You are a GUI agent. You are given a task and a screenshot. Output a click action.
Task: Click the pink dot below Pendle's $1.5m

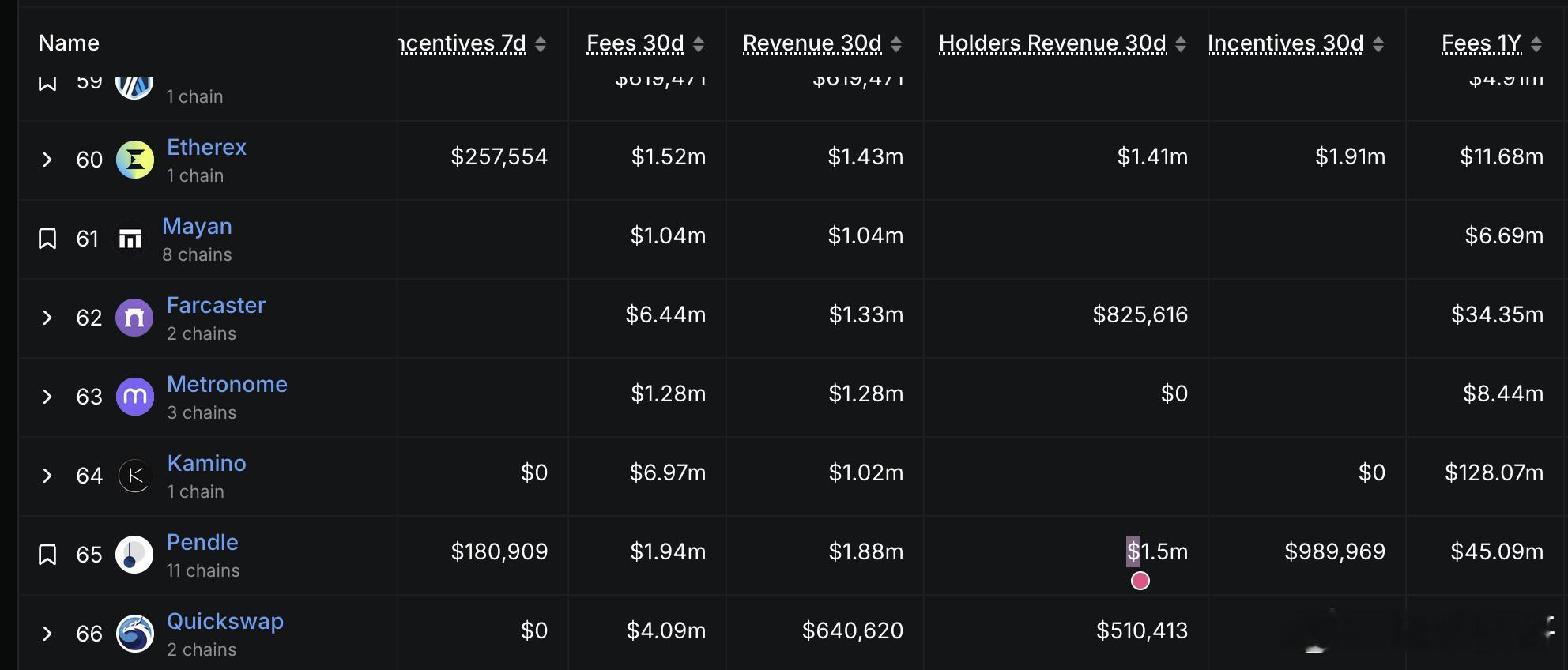click(x=1140, y=582)
